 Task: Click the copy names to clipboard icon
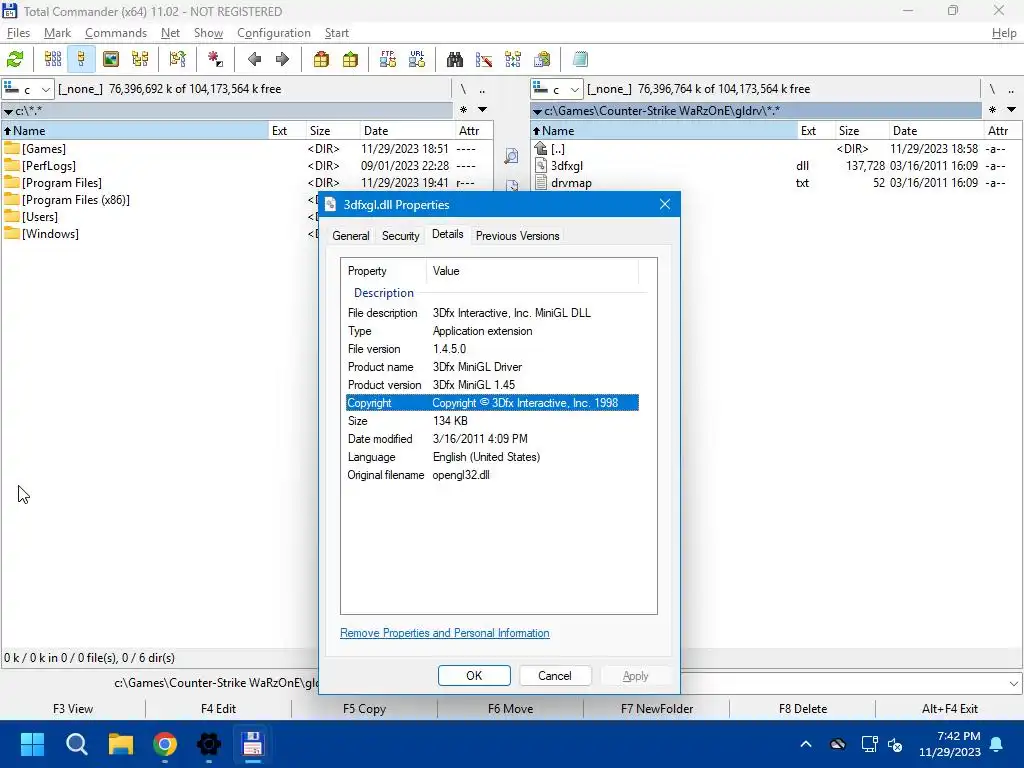[542, 59]
